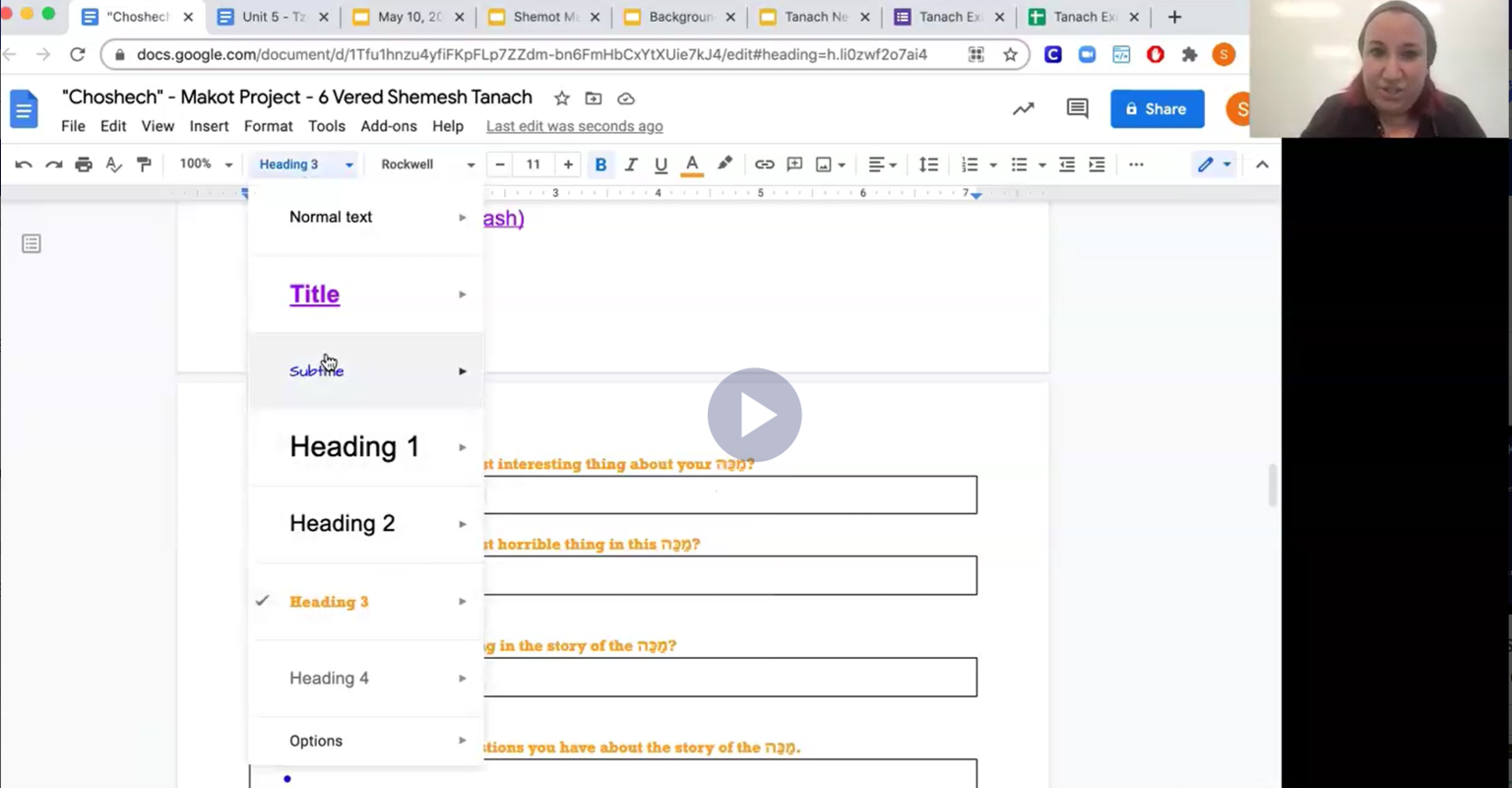Toggle bold formatting
1512x788 pixels.
[600, 164]
